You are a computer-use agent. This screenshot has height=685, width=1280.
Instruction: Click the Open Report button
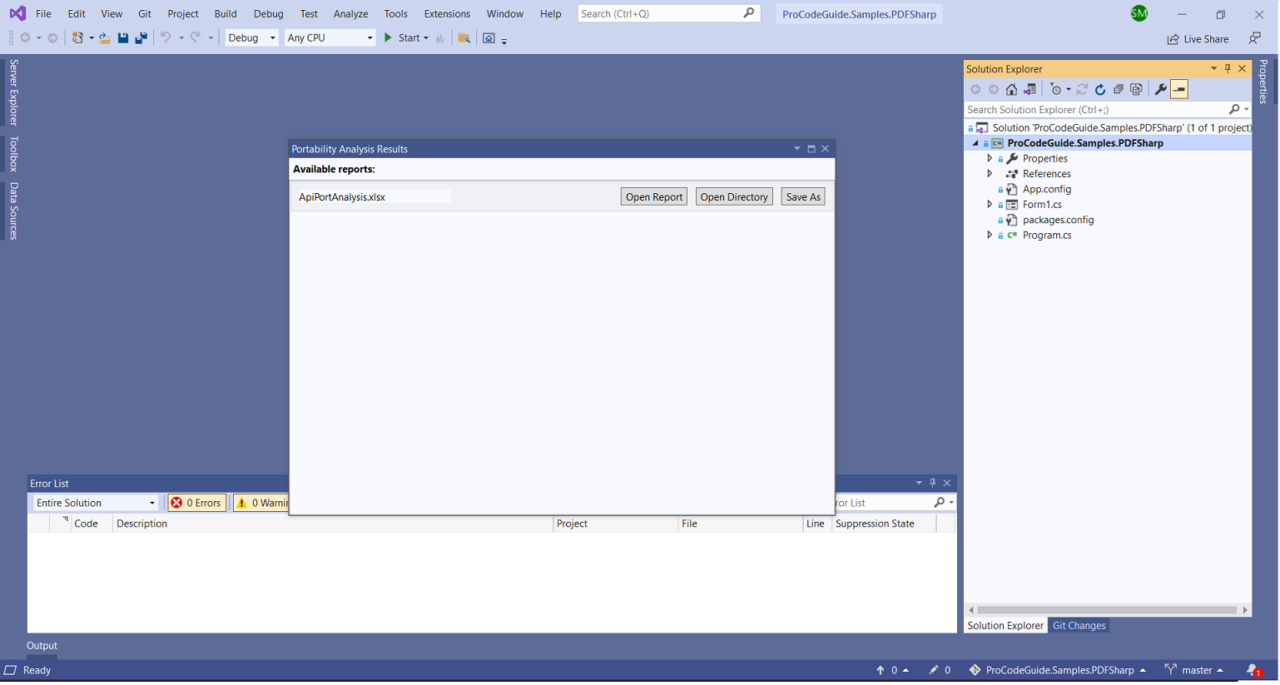(654, 197)
